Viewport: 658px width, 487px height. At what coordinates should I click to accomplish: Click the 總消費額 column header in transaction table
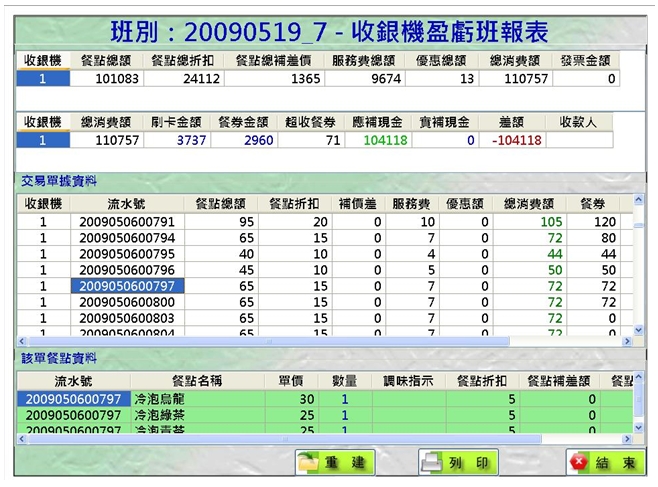tap(529, 204)
